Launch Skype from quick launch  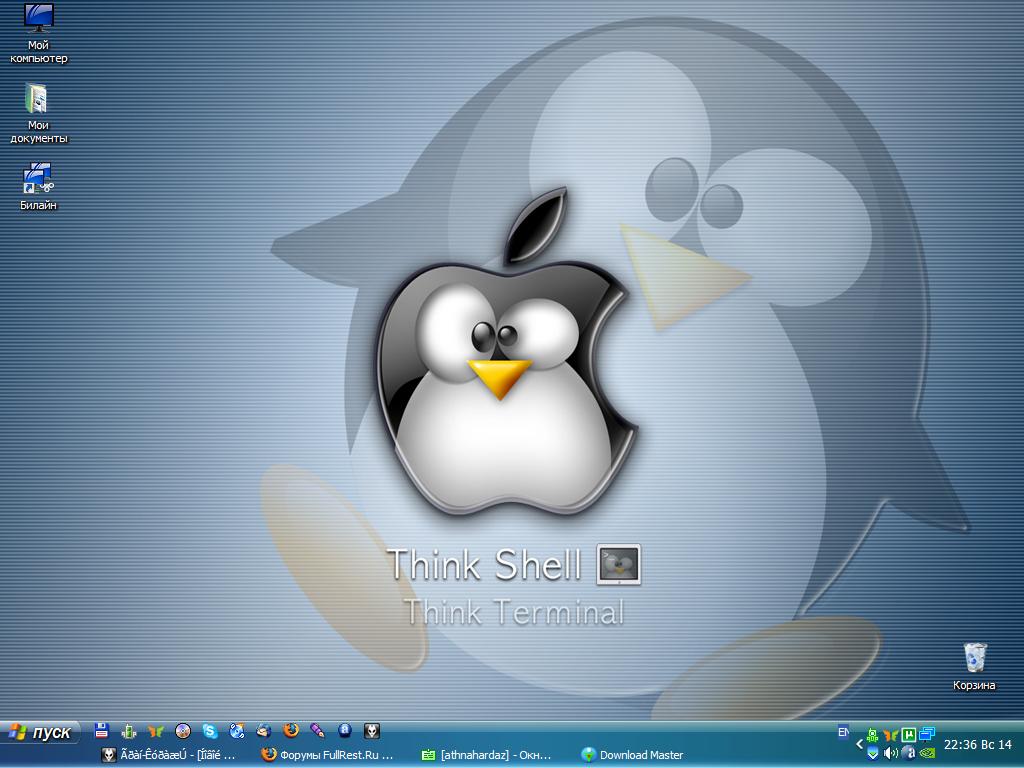pos(210,731)
